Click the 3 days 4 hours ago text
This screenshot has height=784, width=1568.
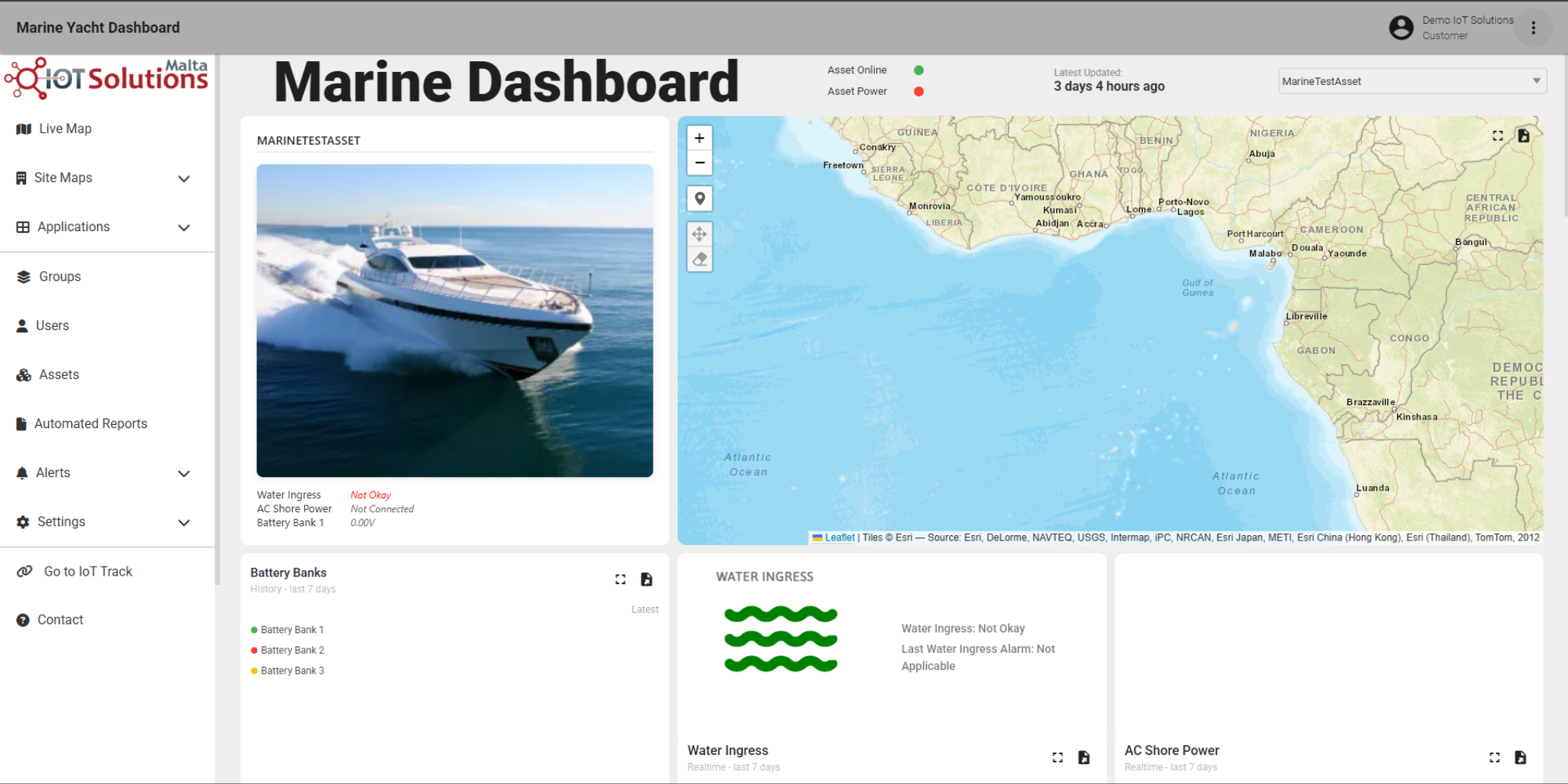coord(1109,86)
